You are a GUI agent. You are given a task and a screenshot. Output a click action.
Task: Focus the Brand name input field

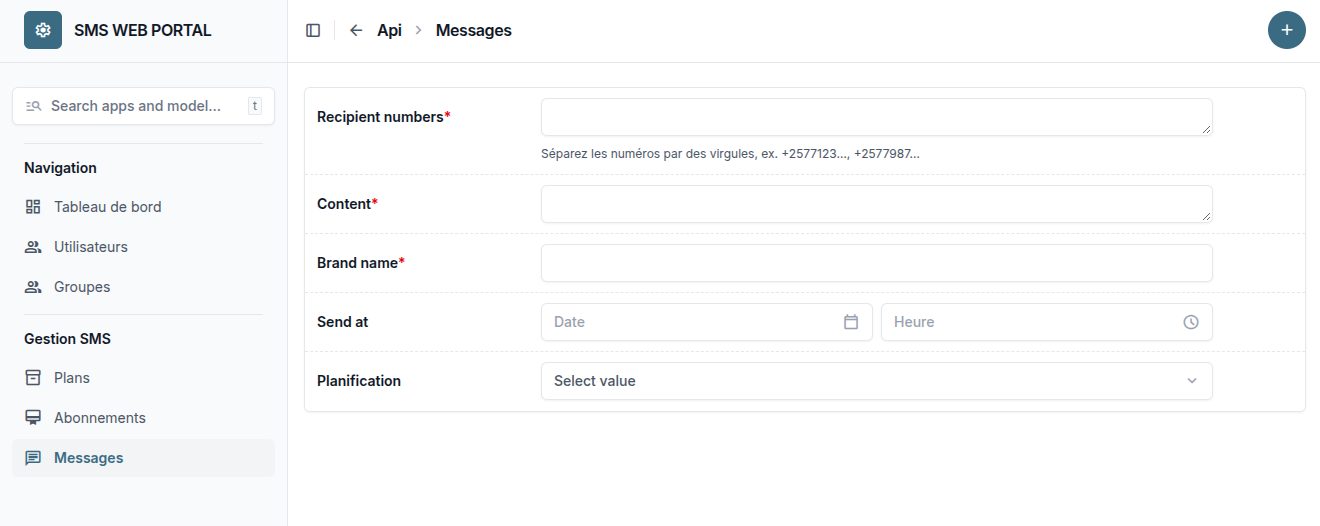point(877,263)
